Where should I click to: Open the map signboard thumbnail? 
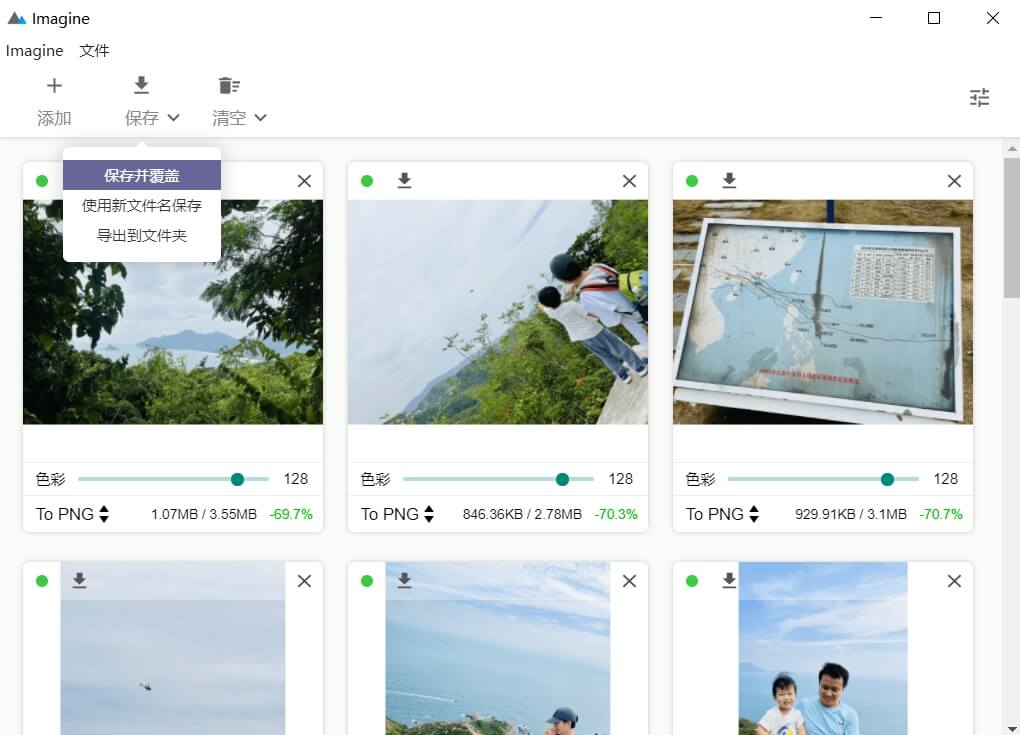coord(823,312)
